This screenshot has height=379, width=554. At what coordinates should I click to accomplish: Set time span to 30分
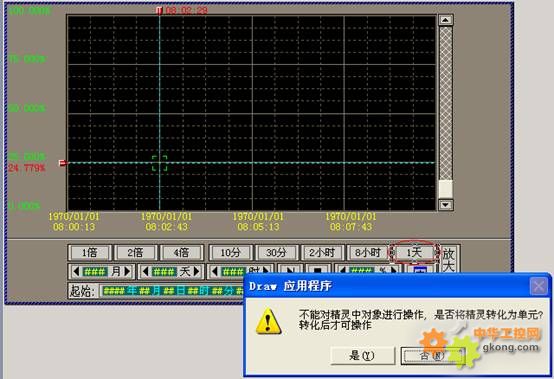(277, 253)
